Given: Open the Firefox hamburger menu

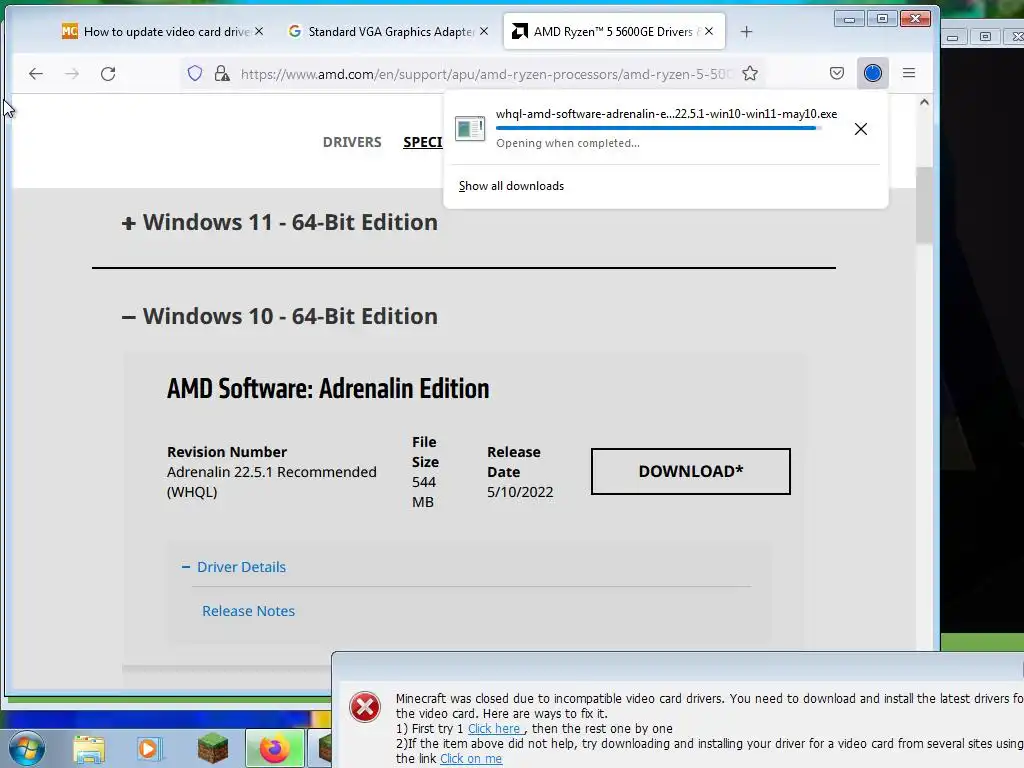Looking at the screenshot, I should [908, 73].
